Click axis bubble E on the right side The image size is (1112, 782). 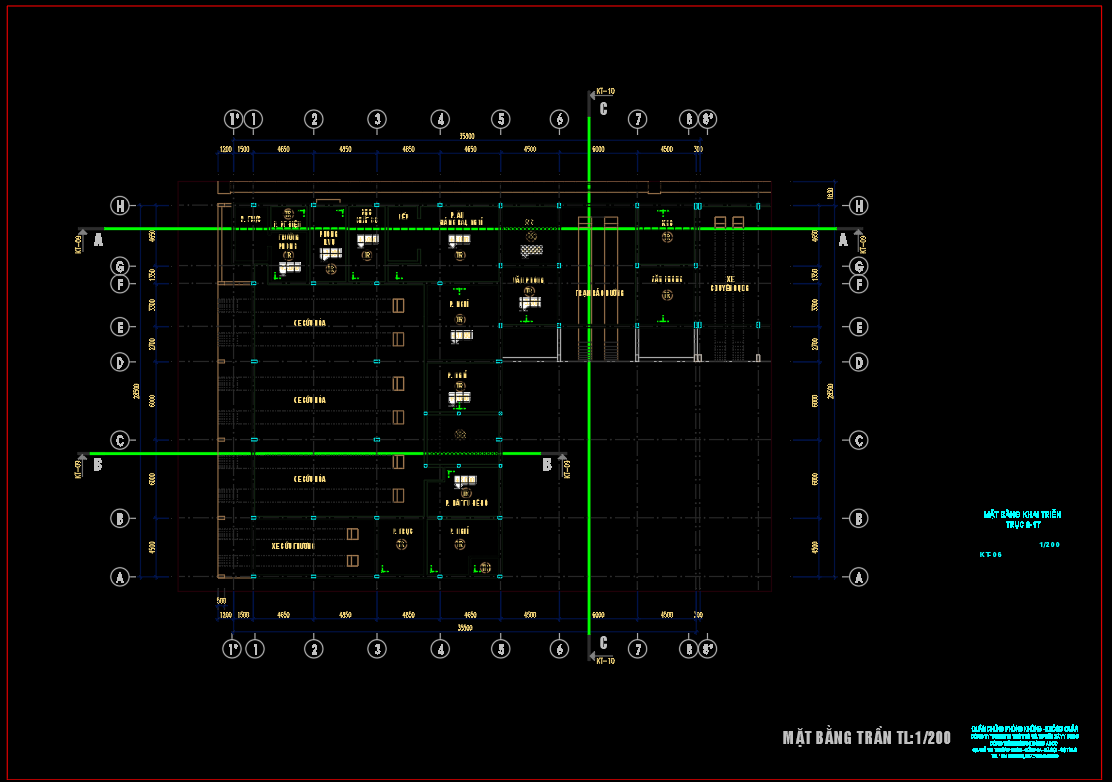(858, 327)
